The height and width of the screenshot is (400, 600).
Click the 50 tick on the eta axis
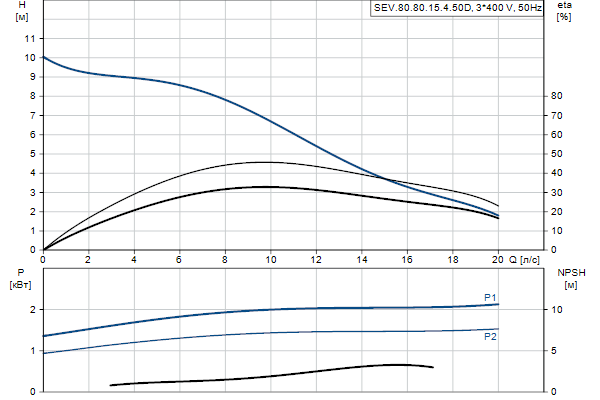557,154
